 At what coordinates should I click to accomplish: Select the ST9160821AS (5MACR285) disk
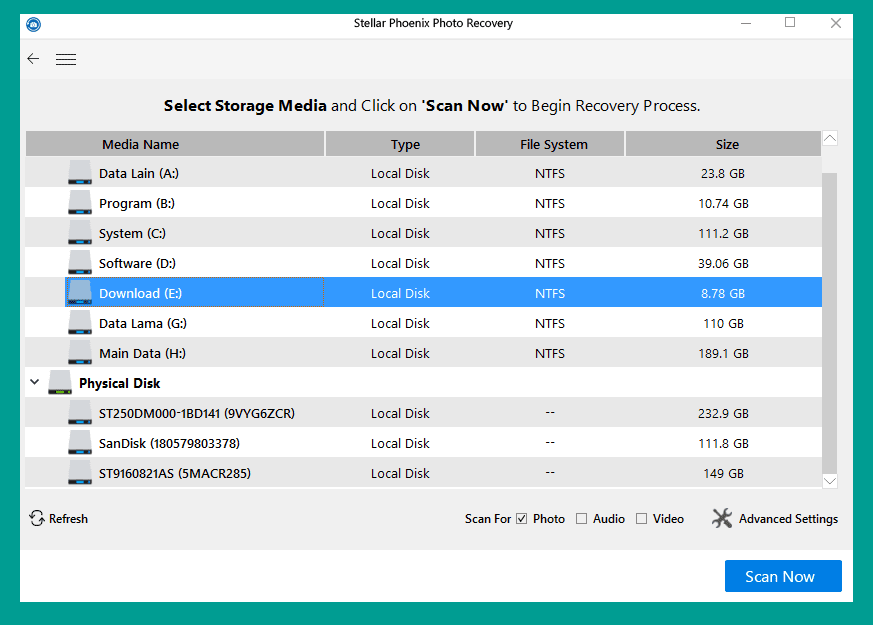point(175,474)
